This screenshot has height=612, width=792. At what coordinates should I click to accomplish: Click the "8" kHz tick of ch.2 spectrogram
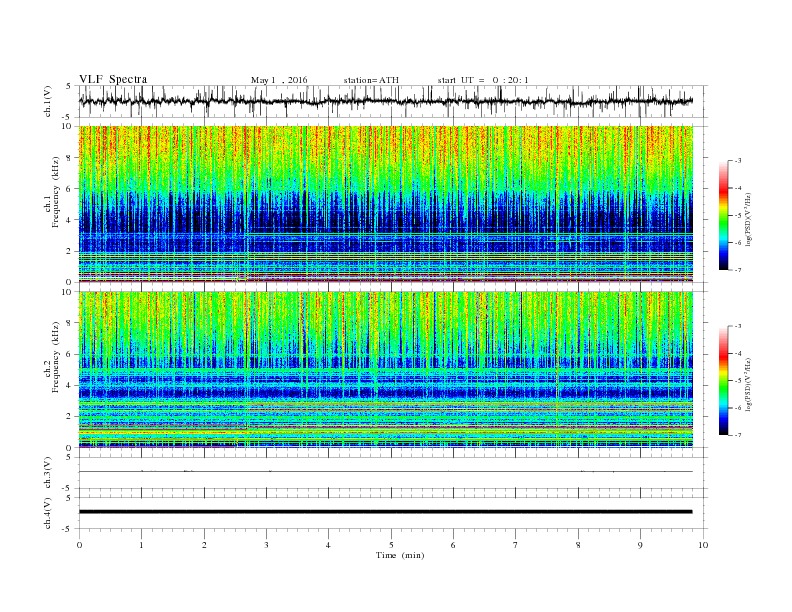click(x=70, y=323)
